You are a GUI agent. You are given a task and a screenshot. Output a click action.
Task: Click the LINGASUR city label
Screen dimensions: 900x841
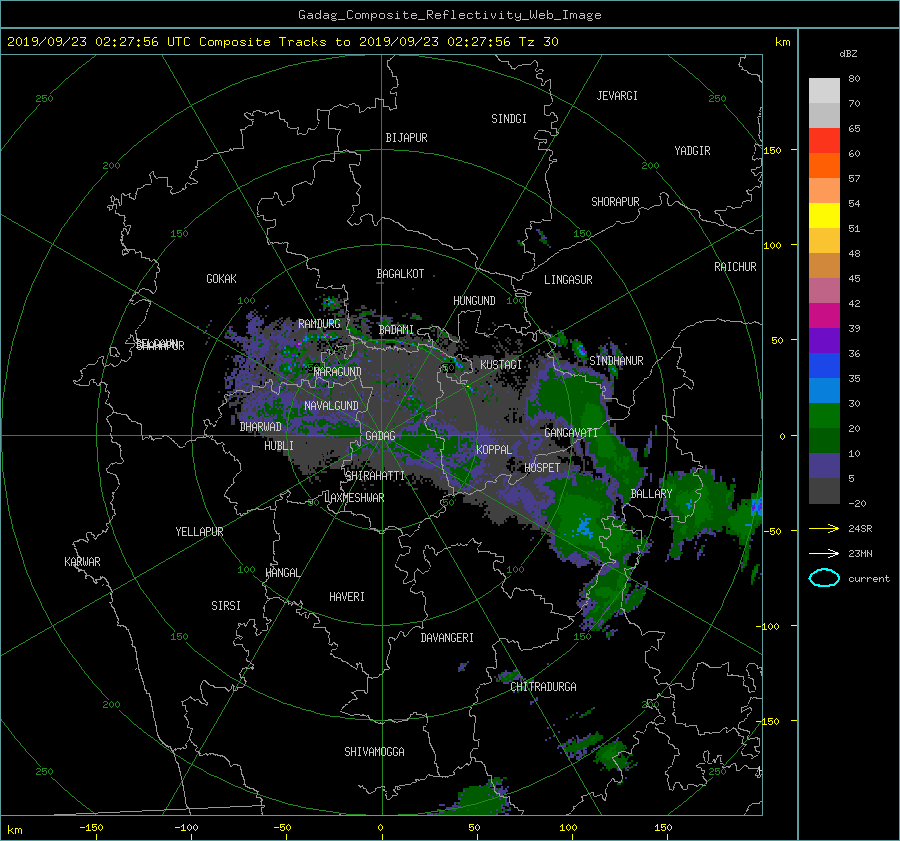568,280
